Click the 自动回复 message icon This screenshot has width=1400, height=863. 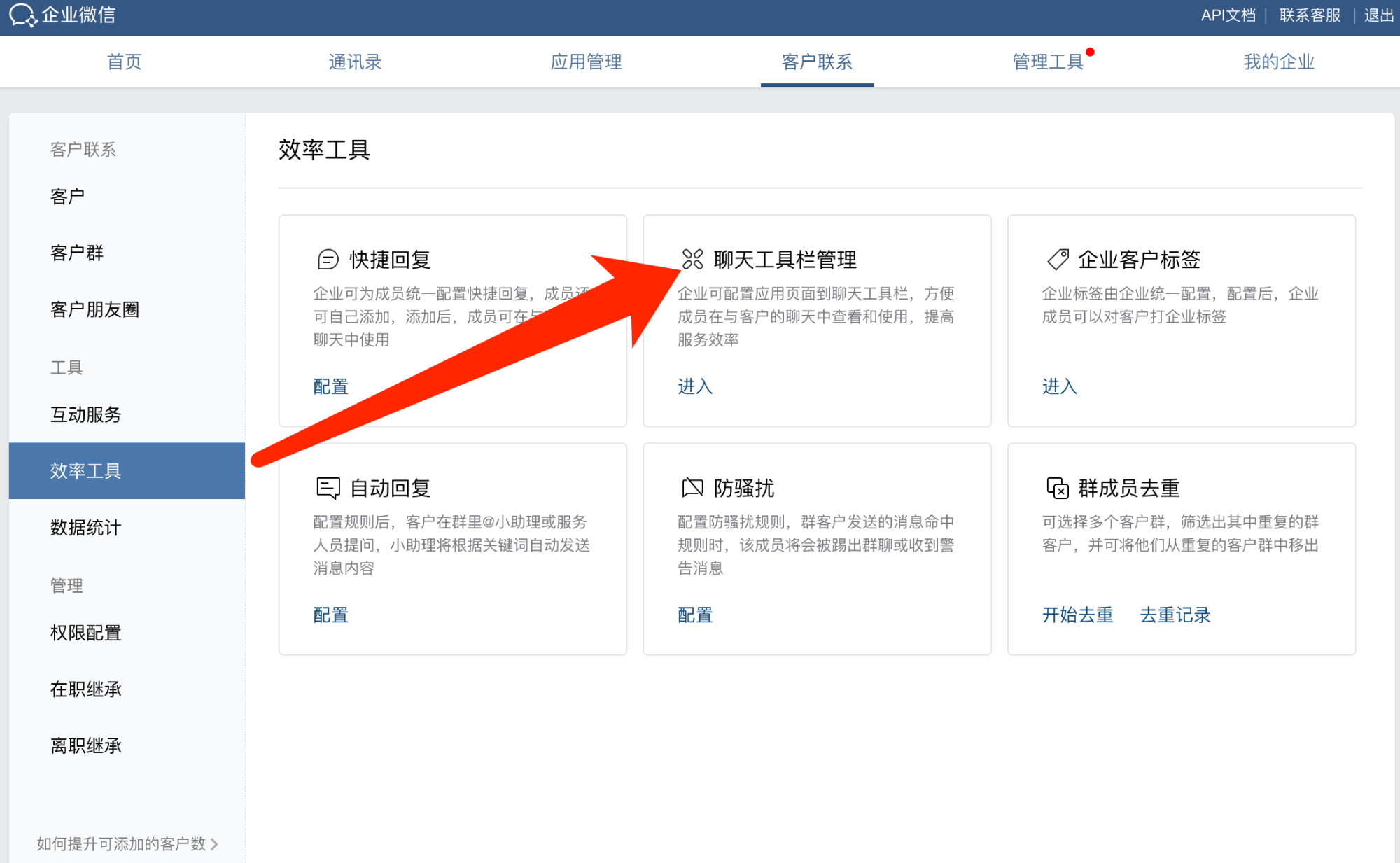[x=328, y=488]
